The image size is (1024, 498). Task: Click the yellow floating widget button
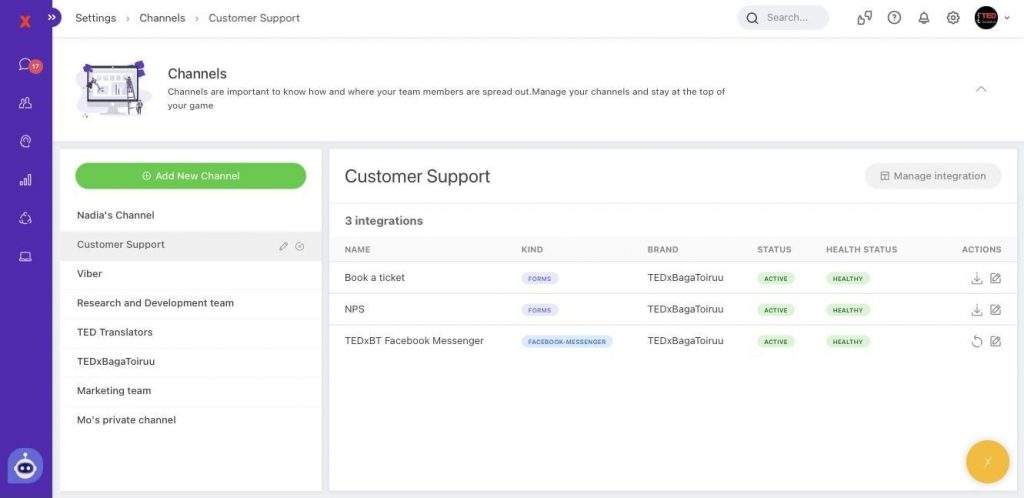(987, 461)
